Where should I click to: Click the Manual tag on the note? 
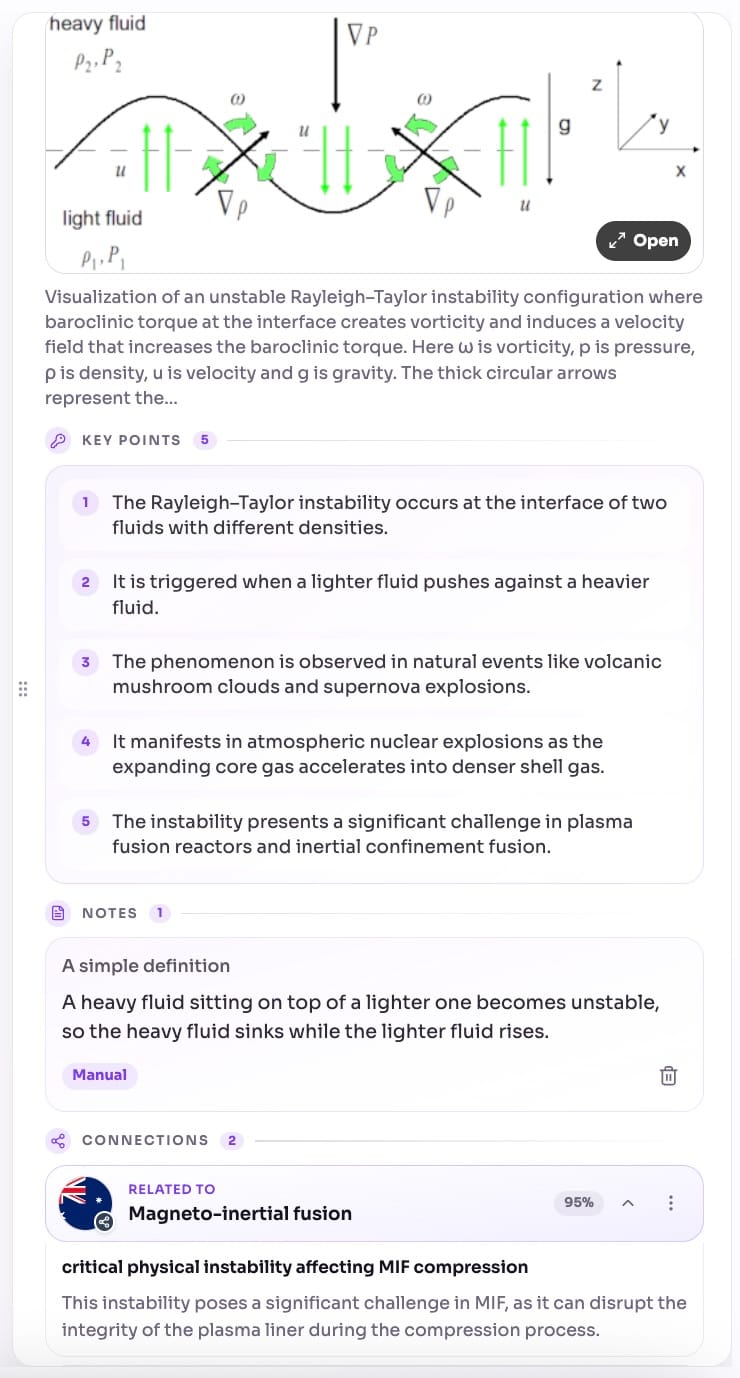[100, 1075]
